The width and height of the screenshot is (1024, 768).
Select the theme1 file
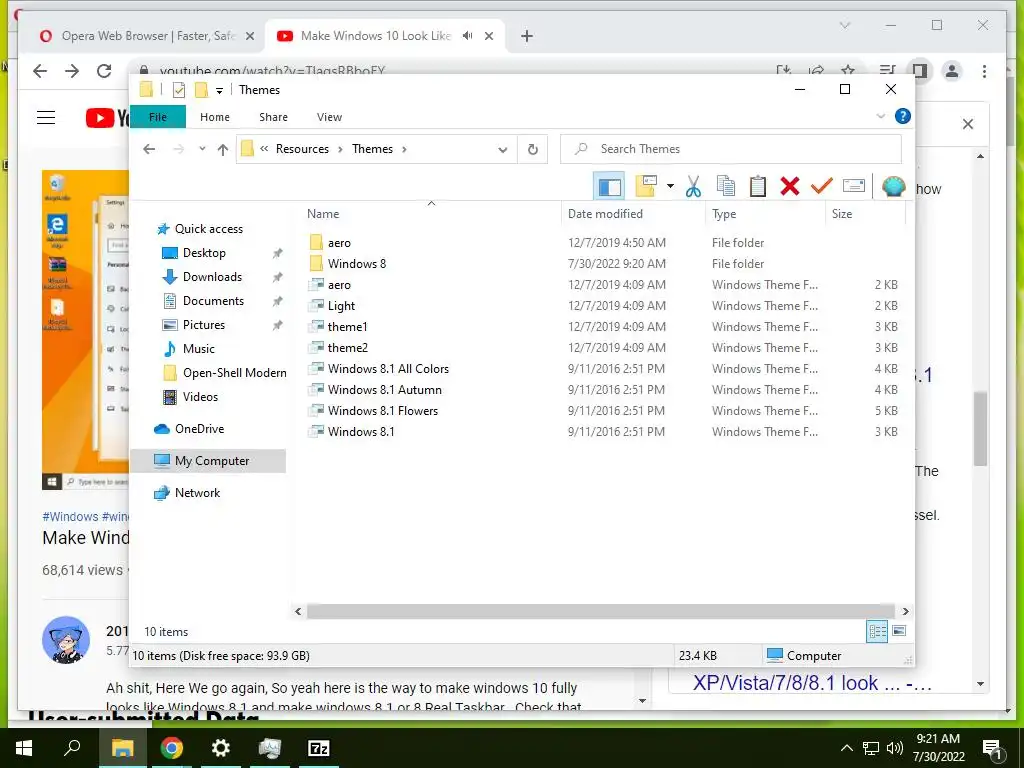(x=347, y=327)
